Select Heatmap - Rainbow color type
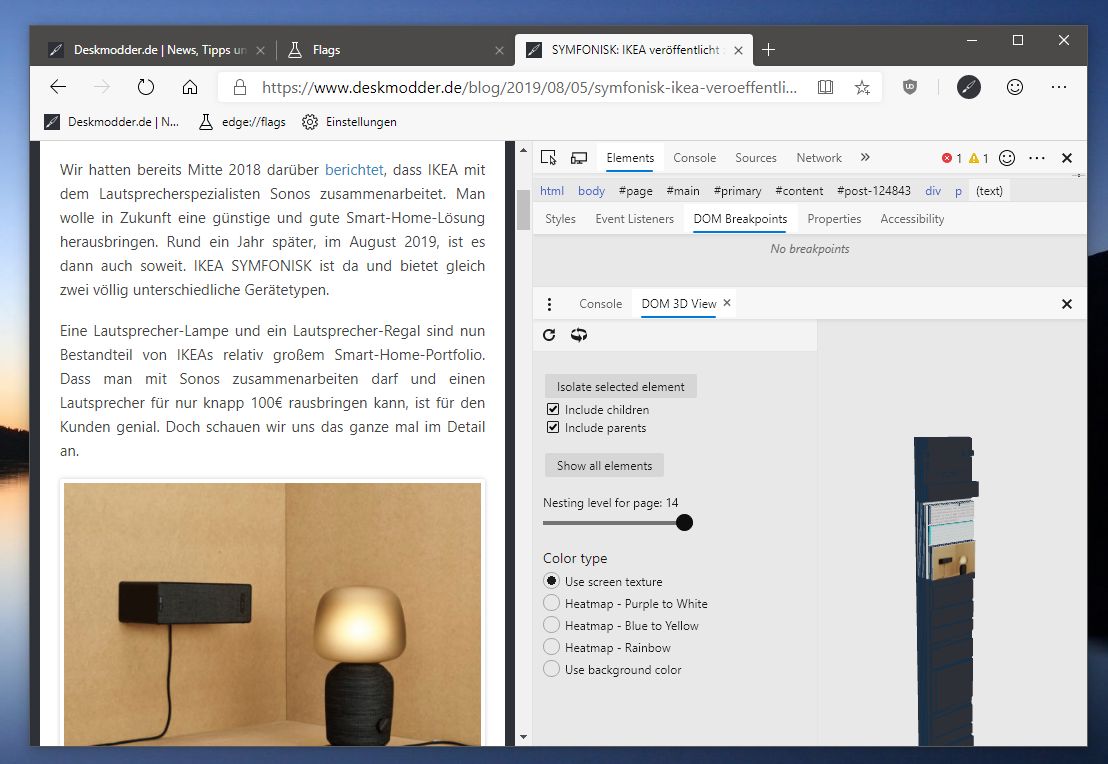Viewport: 1108px width, 764px height. (551, 647)
